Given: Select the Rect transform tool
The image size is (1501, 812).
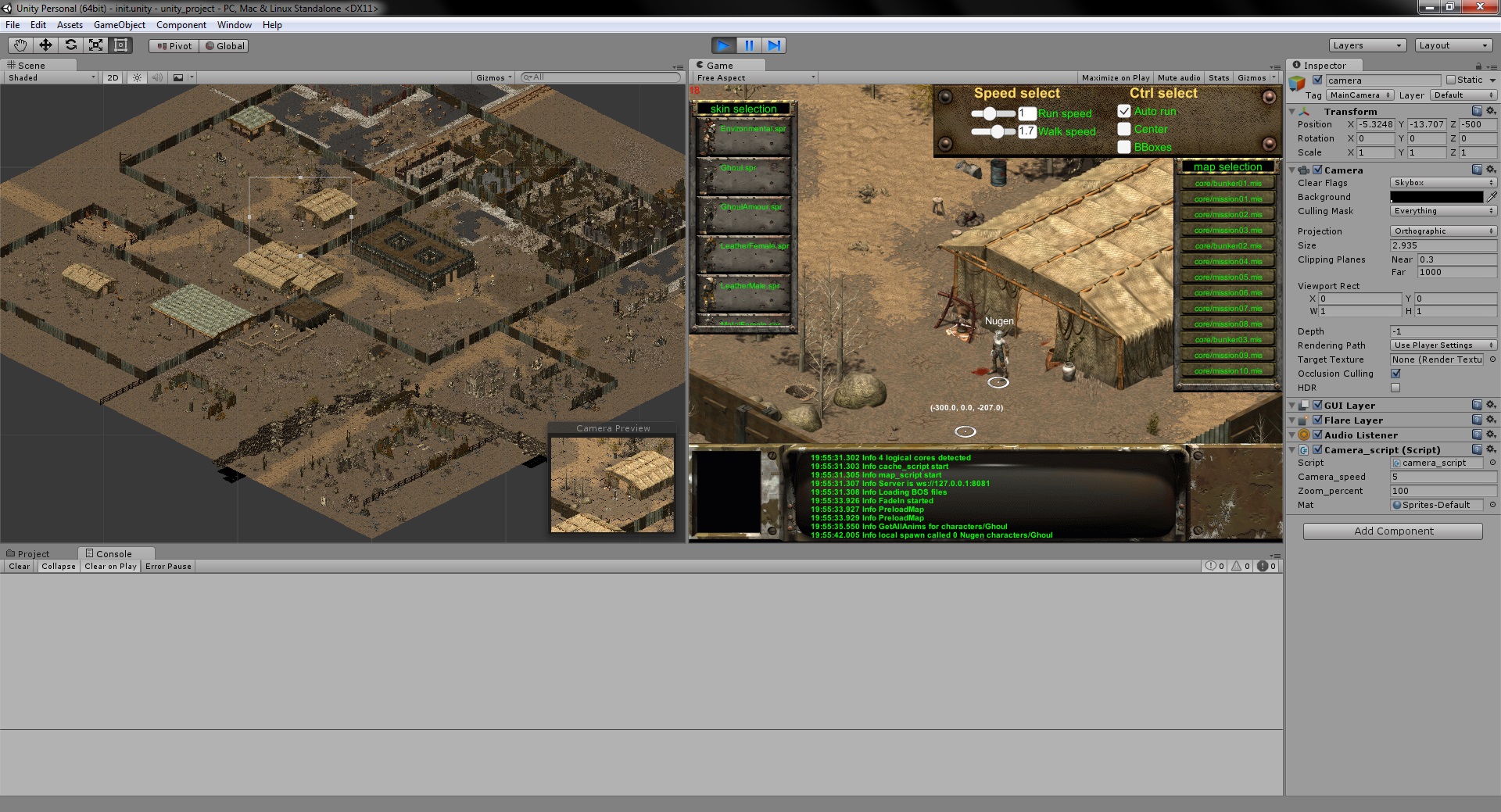Looking at the screenshot, I should 120,45.
